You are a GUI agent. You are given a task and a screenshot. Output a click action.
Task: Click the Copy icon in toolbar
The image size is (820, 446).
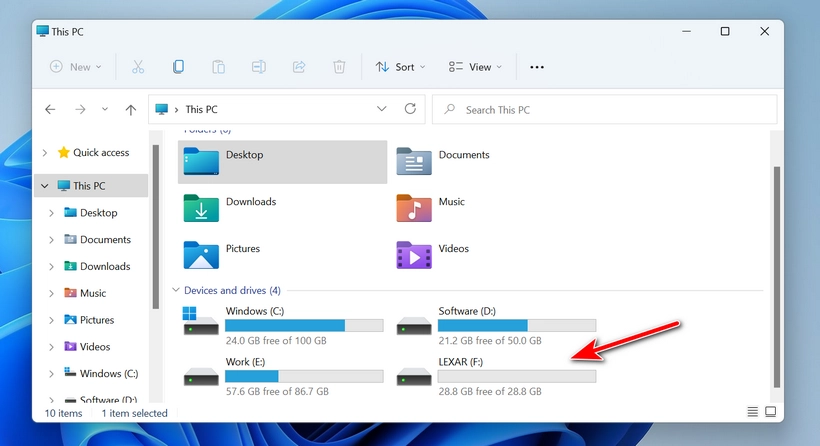click(178, 67)
